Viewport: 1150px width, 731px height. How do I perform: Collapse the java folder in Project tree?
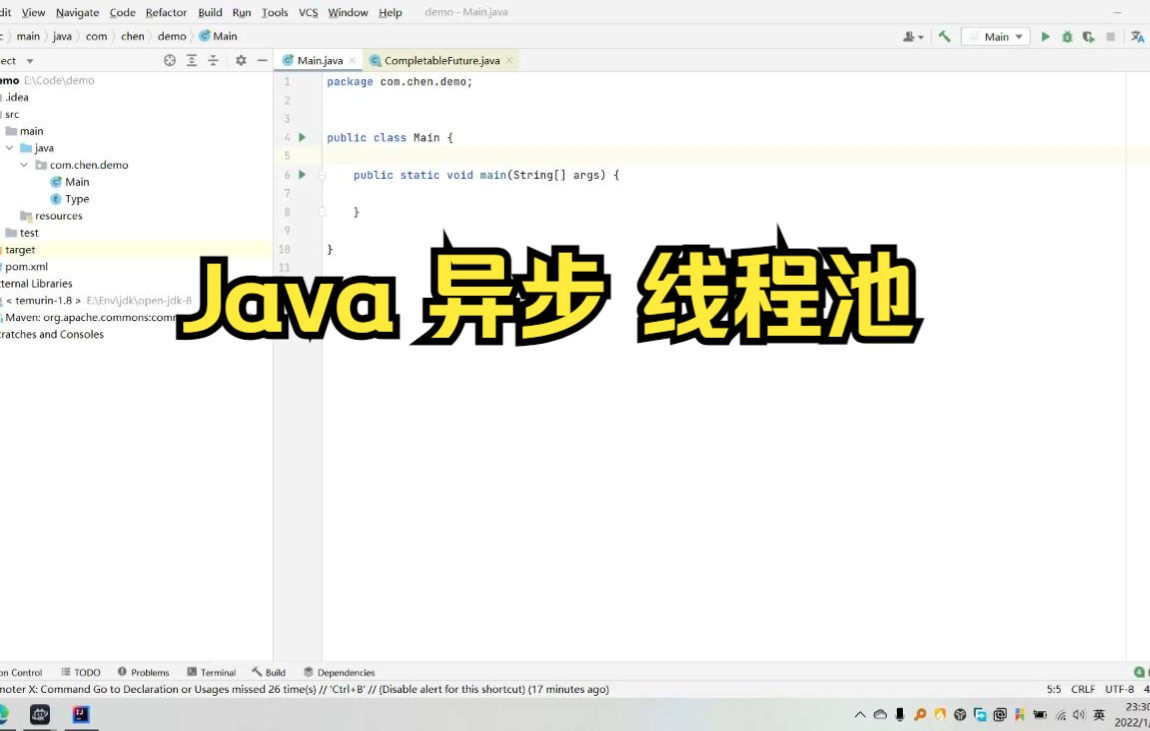coord(10,147)
